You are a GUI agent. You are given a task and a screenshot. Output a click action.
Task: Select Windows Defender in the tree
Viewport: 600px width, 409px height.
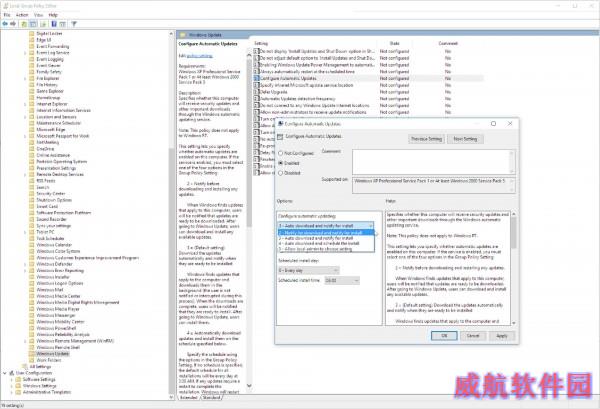(x=54, y=264)
